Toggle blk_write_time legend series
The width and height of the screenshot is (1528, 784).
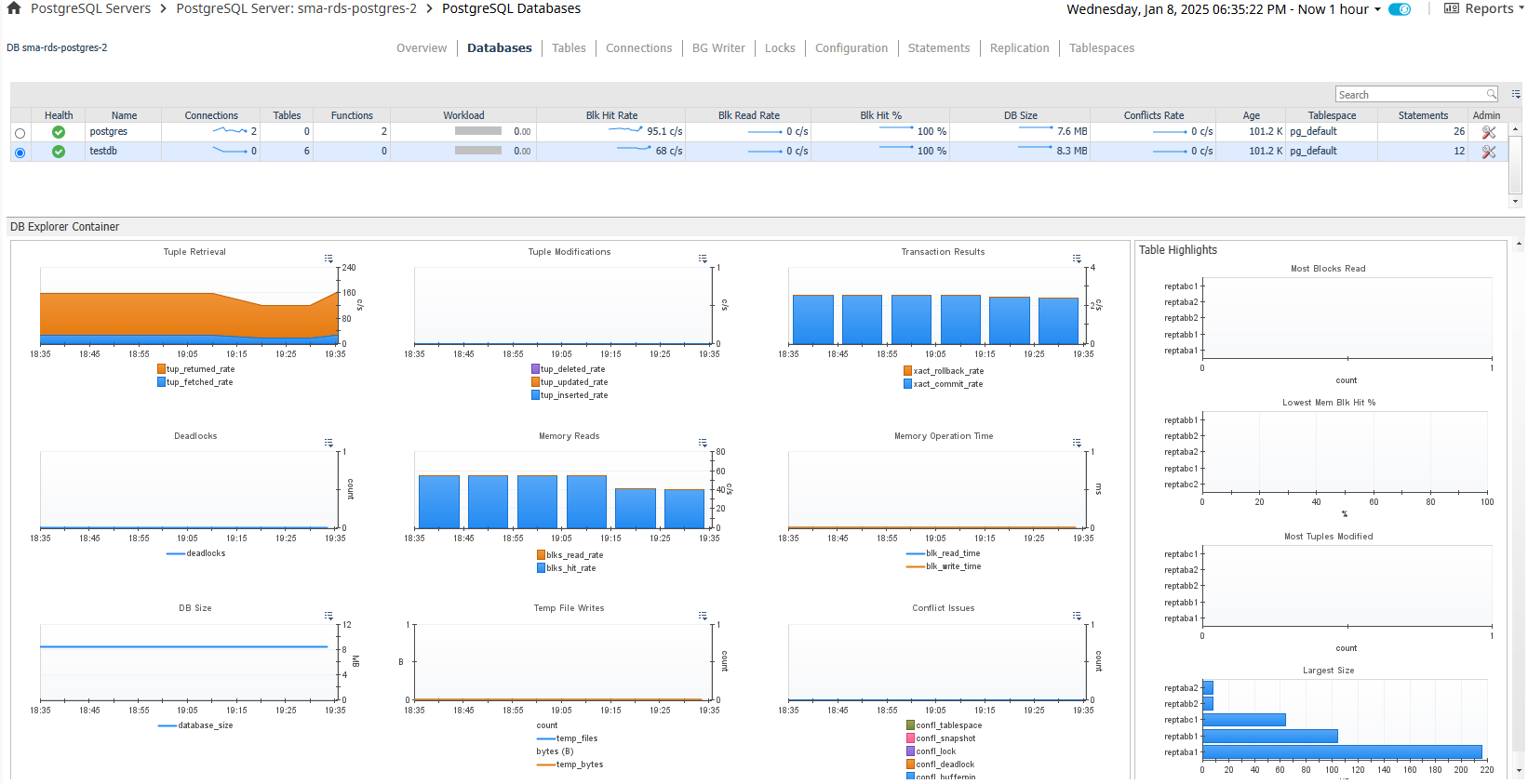point(944,566)
